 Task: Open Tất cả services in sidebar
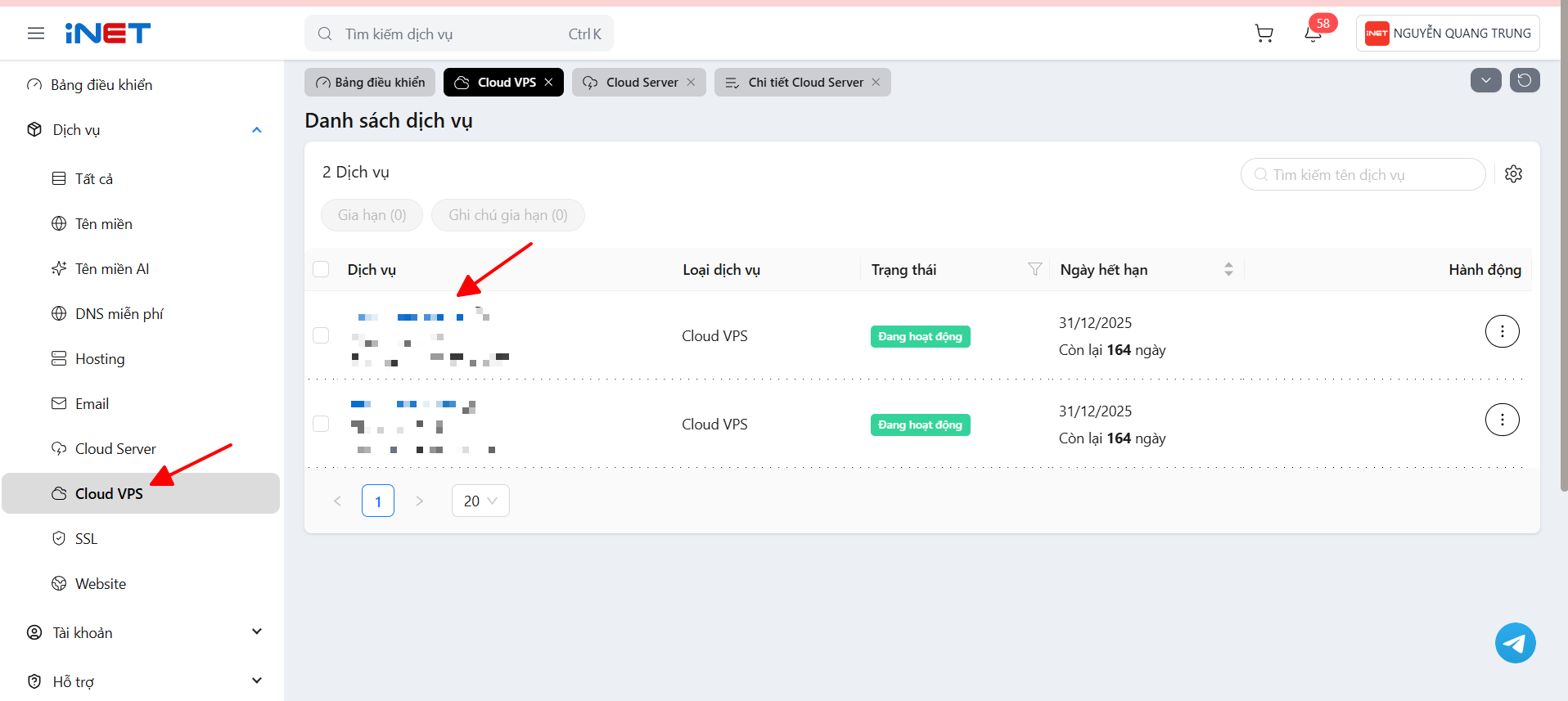[x=141, y=178]
